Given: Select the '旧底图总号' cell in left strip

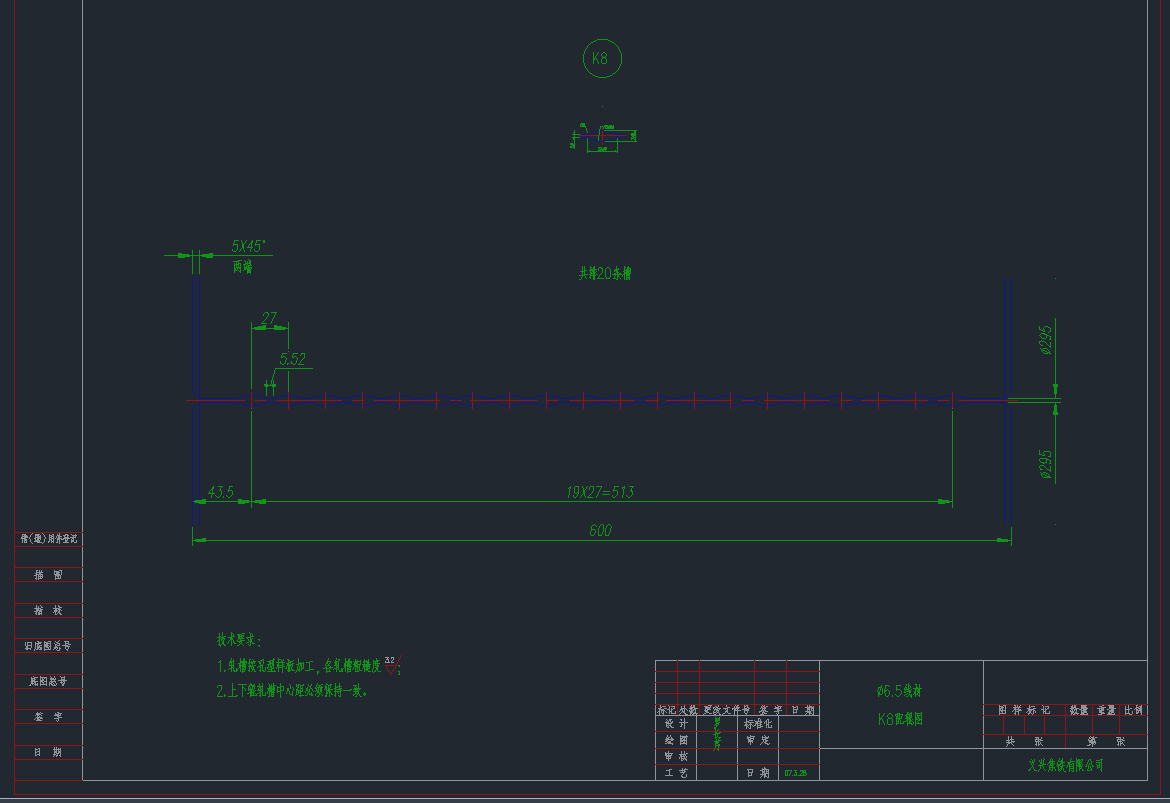Looking at the screenshot, I should pyautogui.click(x=49, y=646).
